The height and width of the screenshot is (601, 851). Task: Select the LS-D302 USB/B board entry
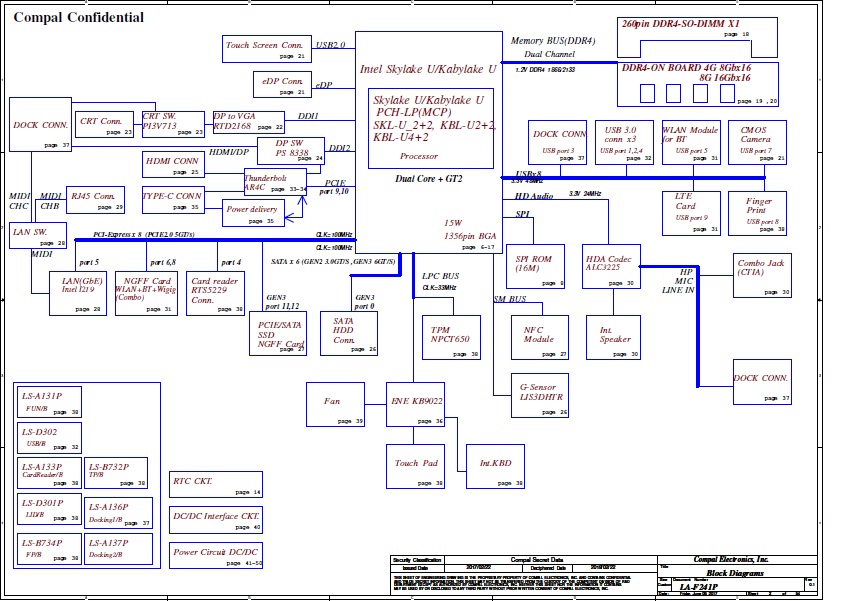click(49, 438)
